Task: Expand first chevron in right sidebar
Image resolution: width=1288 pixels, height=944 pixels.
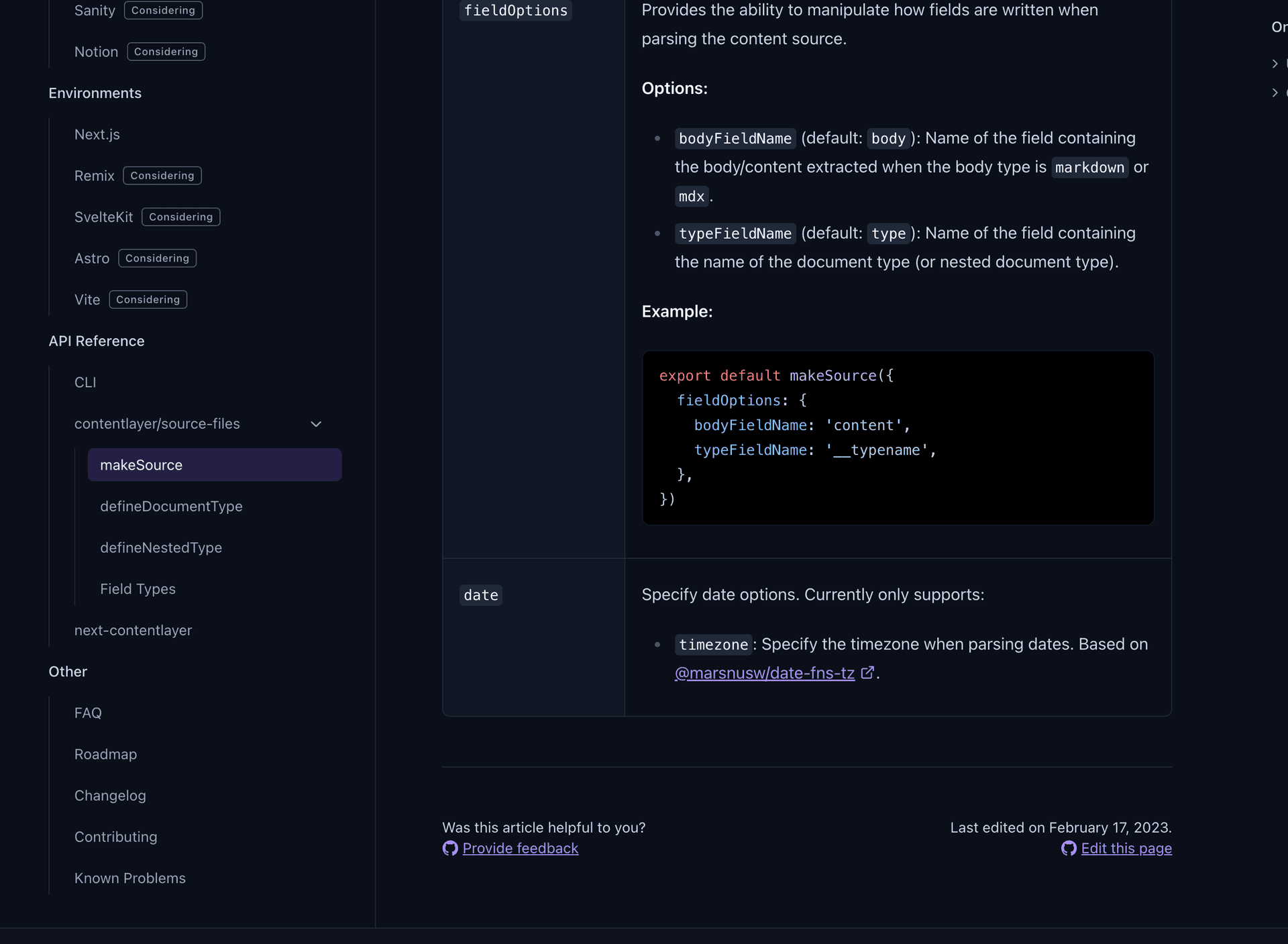Action: click(x=1275, y=64)
